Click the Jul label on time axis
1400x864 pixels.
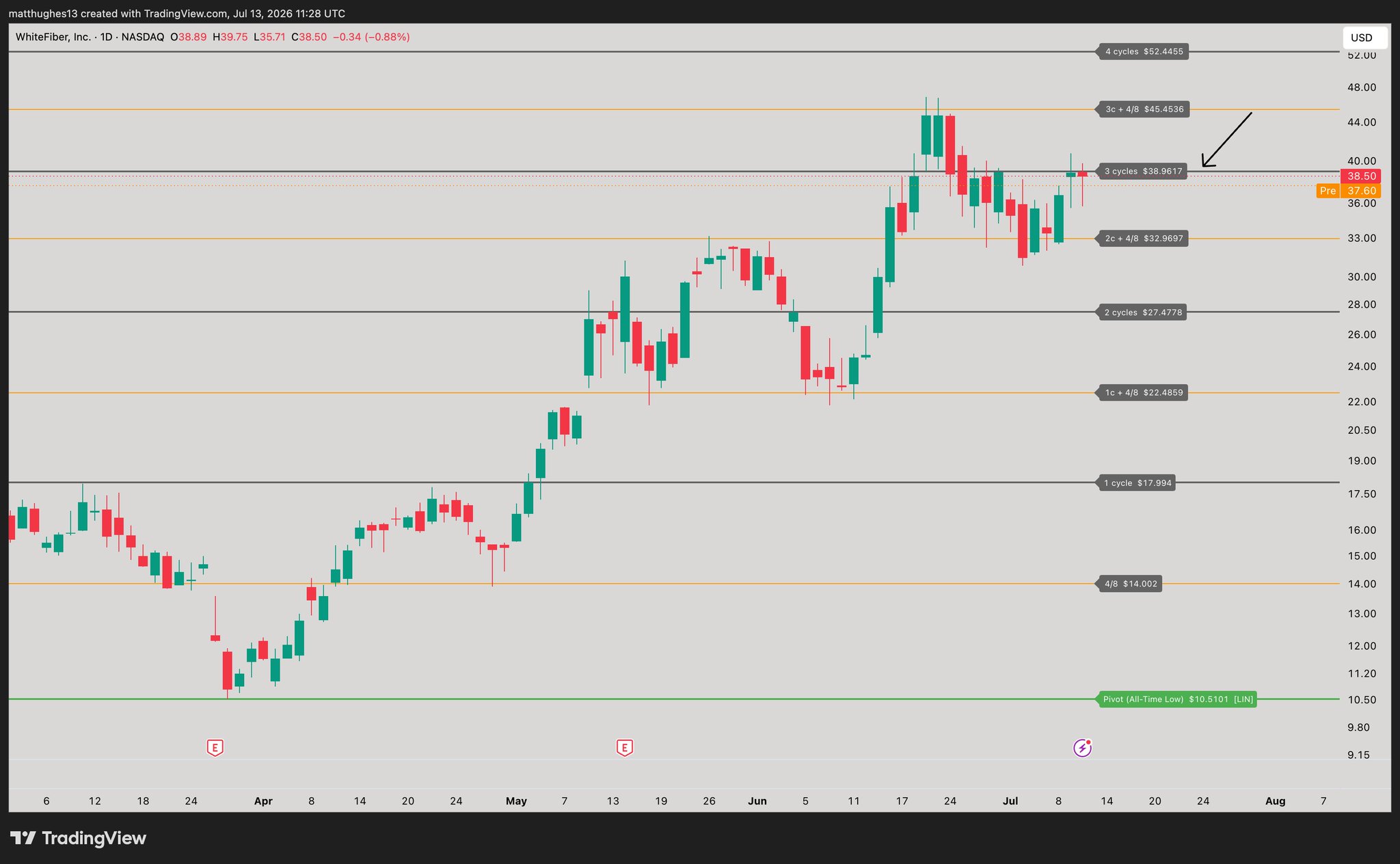pyautogui.click(x=1010, y=801)
